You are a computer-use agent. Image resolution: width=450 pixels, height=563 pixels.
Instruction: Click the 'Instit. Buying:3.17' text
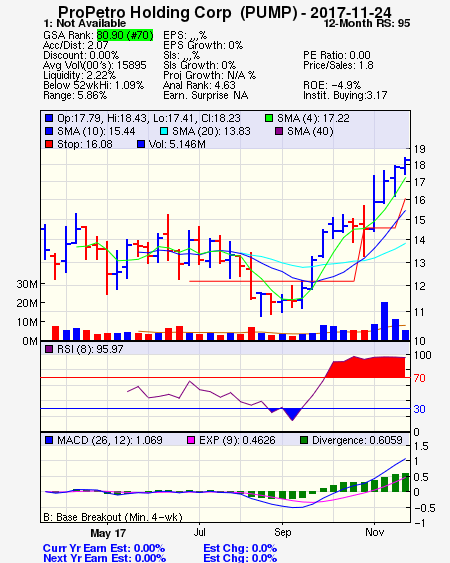click(x=345, y=96)
